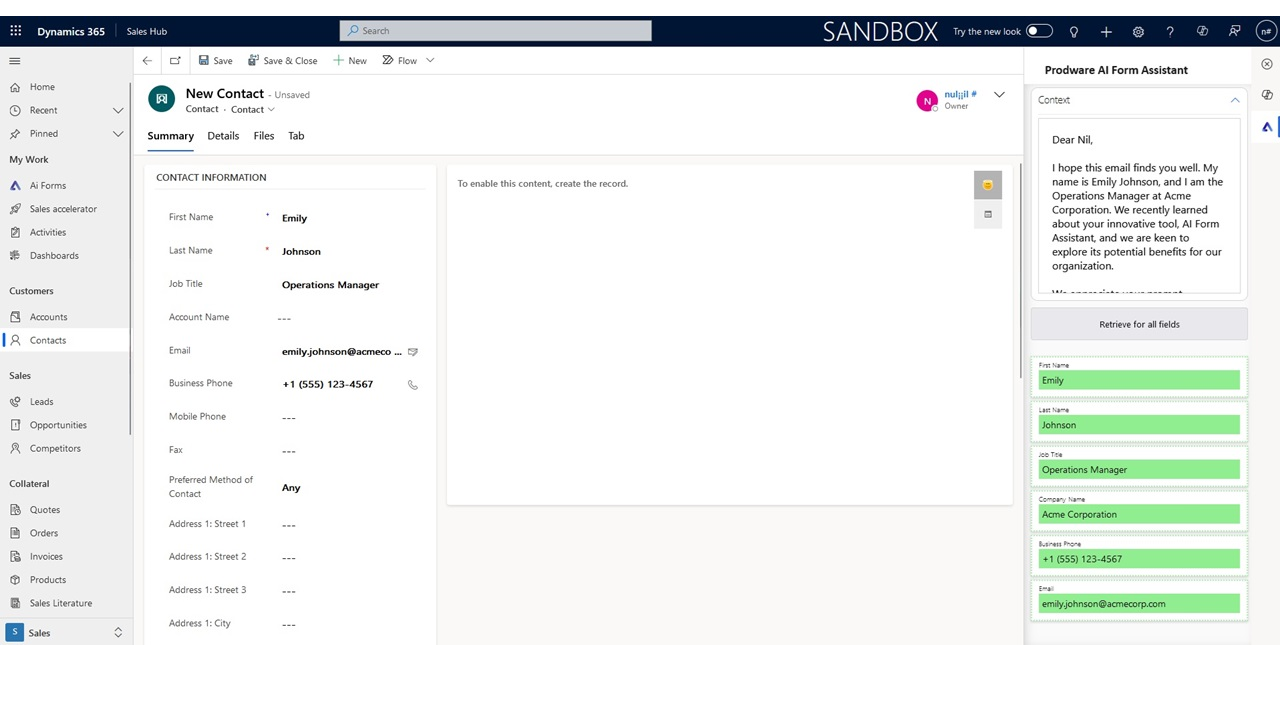The width and height of the screenshot is (1280, 720).
Task: Open Preferred Method of Contact dropdown
Action: coord(350,488)
